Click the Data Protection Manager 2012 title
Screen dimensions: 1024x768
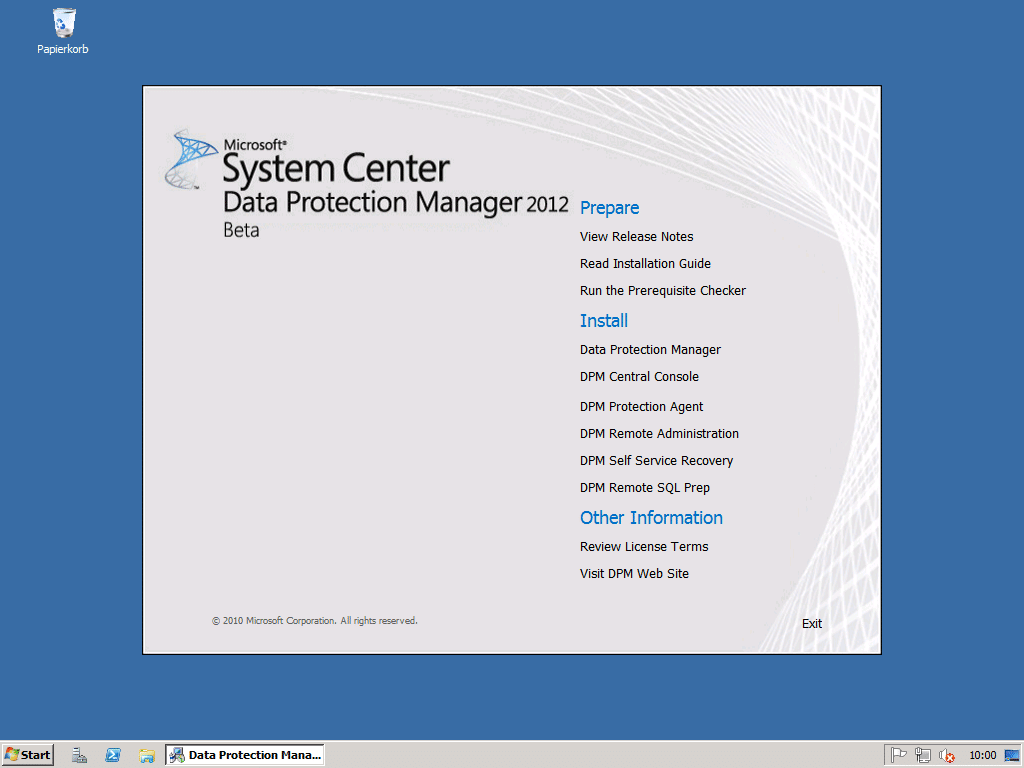tap(396, 202)
